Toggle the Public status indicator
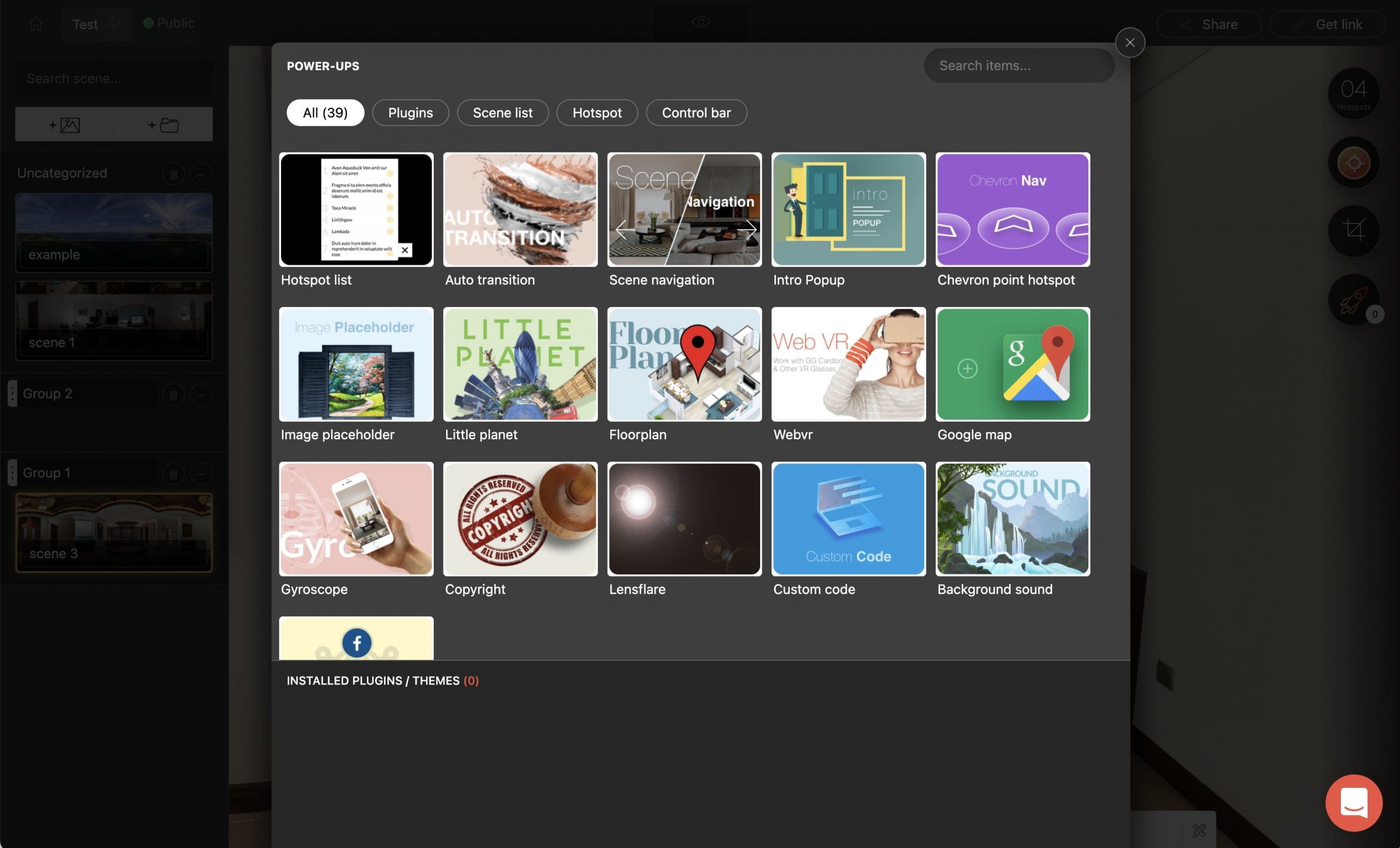The width and height of the screenshot is (1400, 848). 169,24
